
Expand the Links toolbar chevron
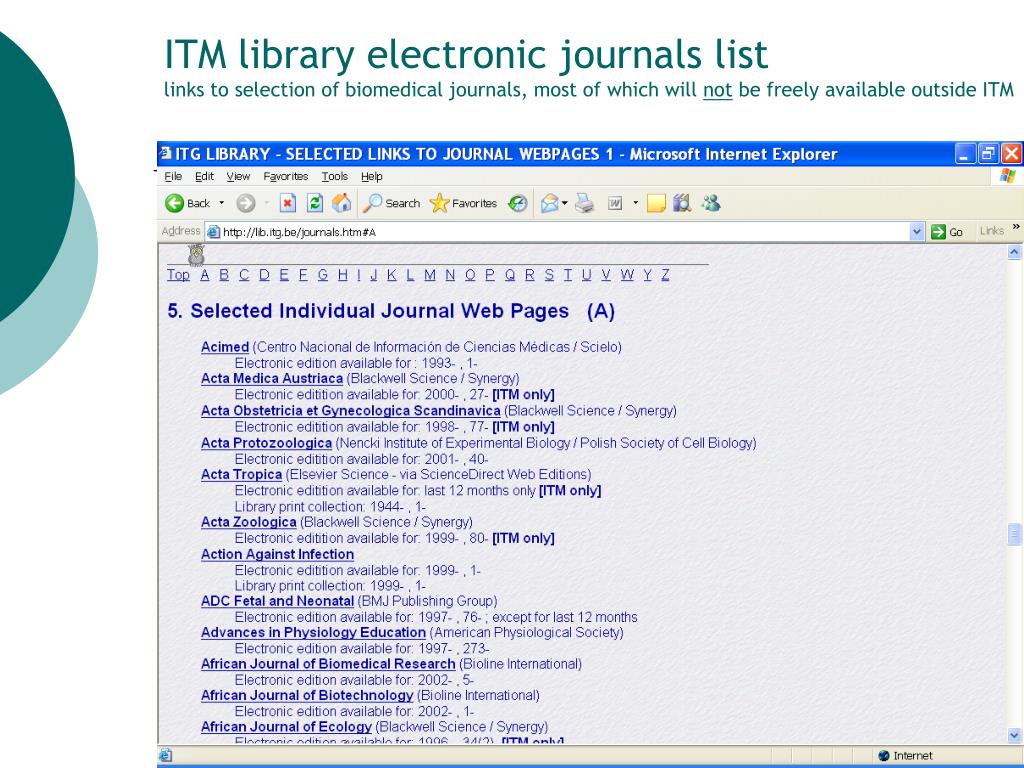[1016, 228]
